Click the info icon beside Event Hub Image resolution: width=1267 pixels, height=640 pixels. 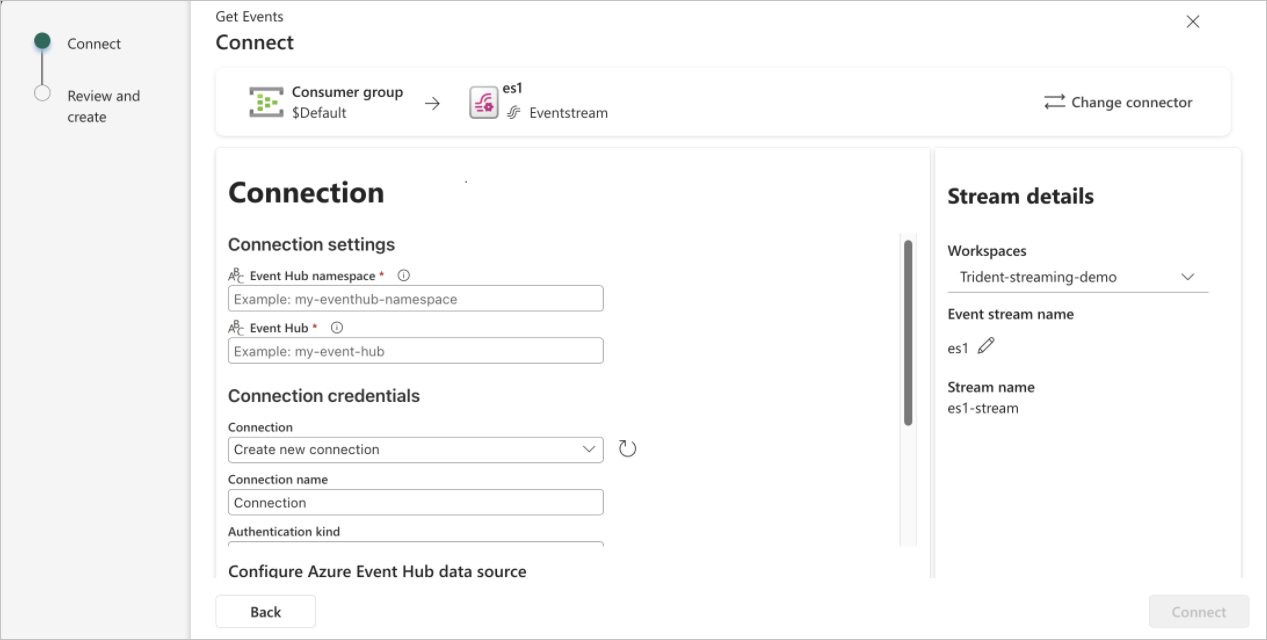tap(337, 328)
